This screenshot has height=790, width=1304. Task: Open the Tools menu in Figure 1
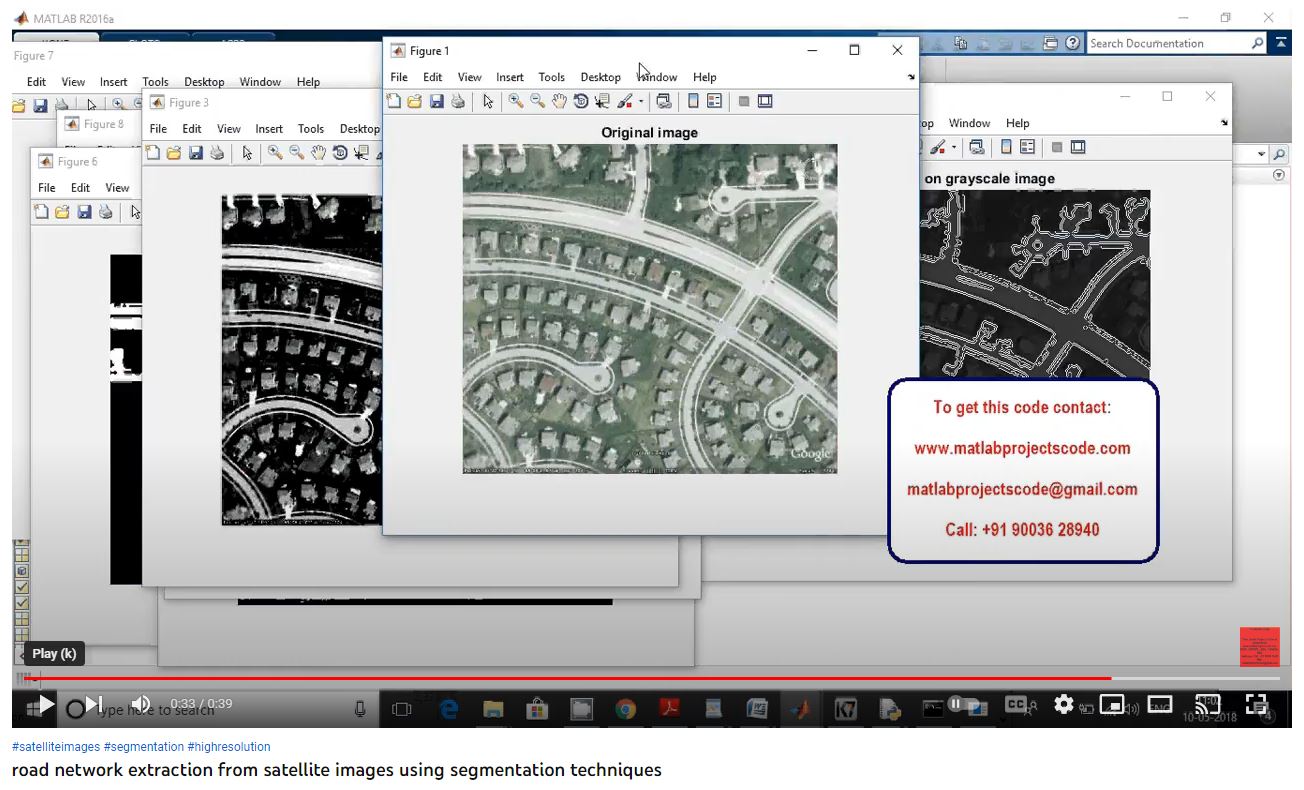coord(551,77)
